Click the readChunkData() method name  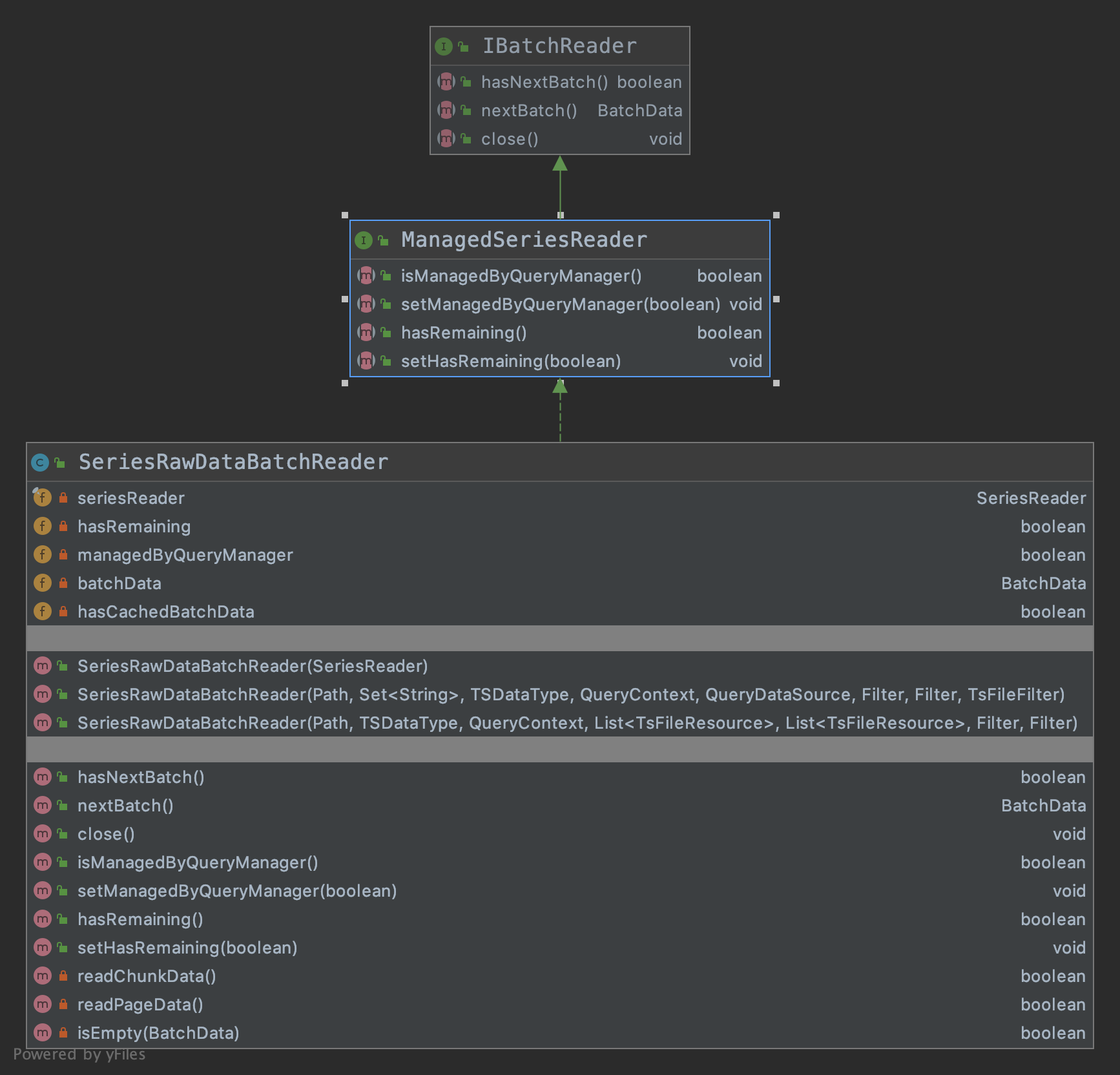pos(147,976)
